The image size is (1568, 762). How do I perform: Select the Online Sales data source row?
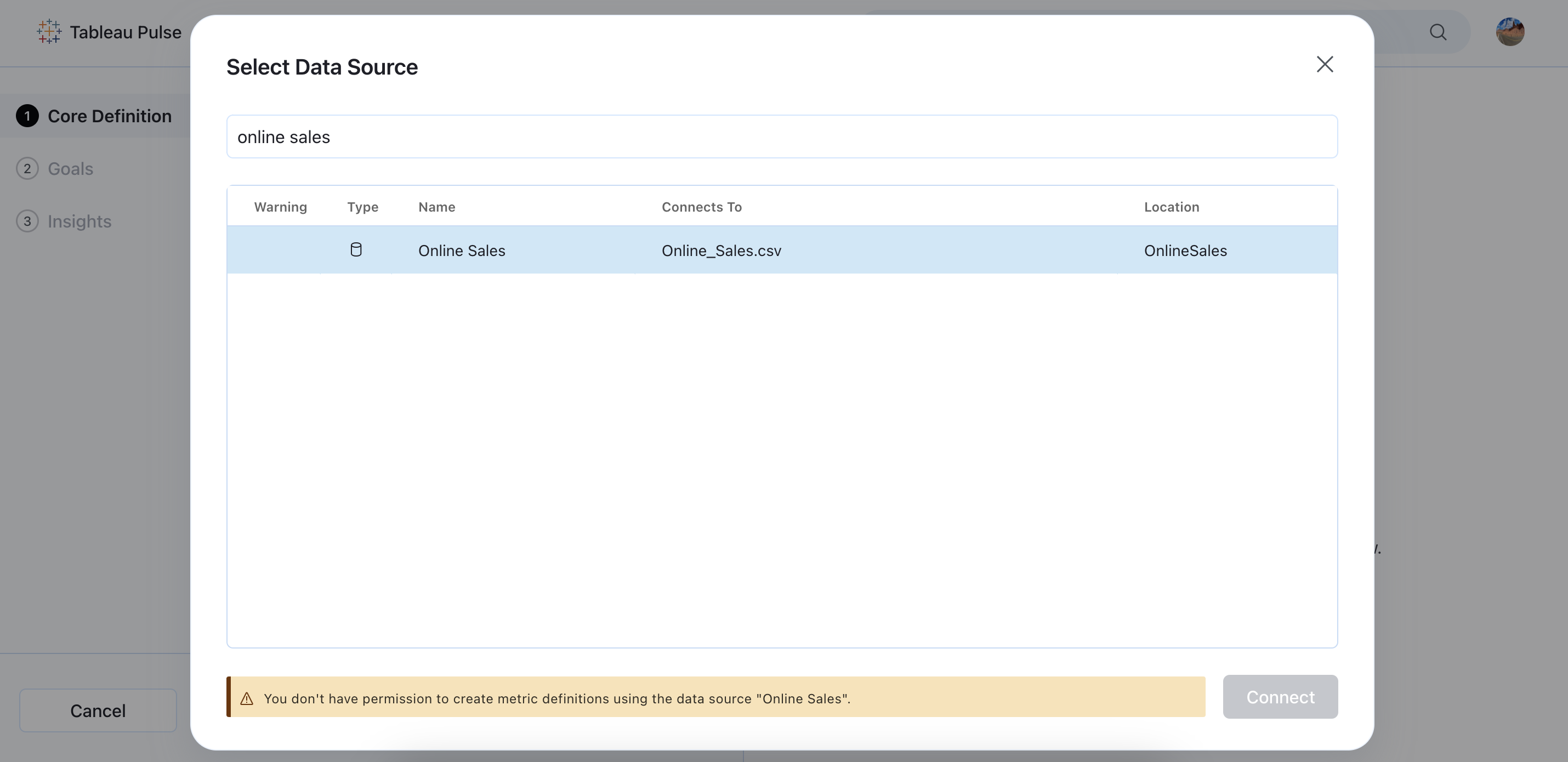pyautogui.click(x=782, y=250)
